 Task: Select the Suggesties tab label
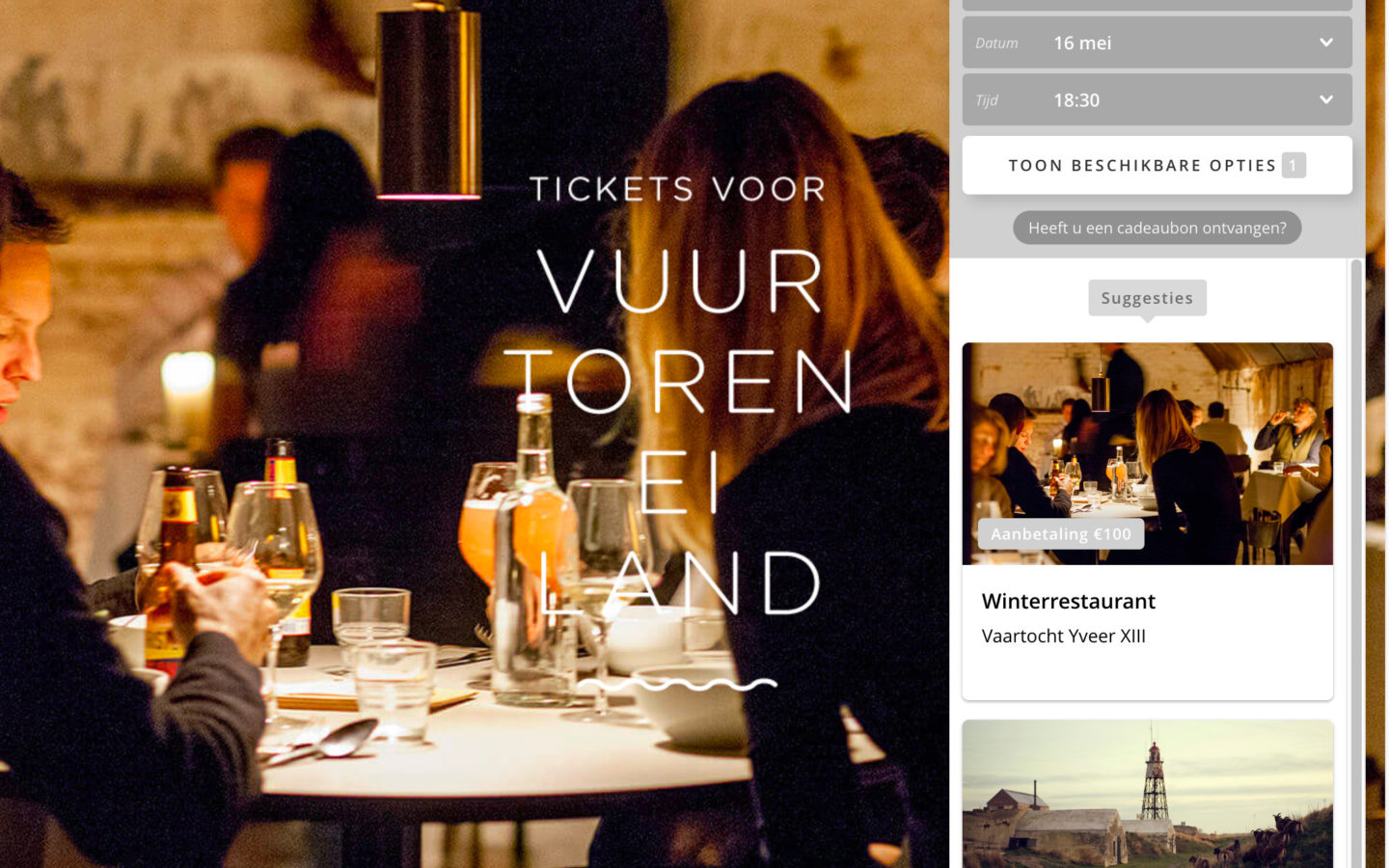pyautogui.click(x=1147, y=298)
